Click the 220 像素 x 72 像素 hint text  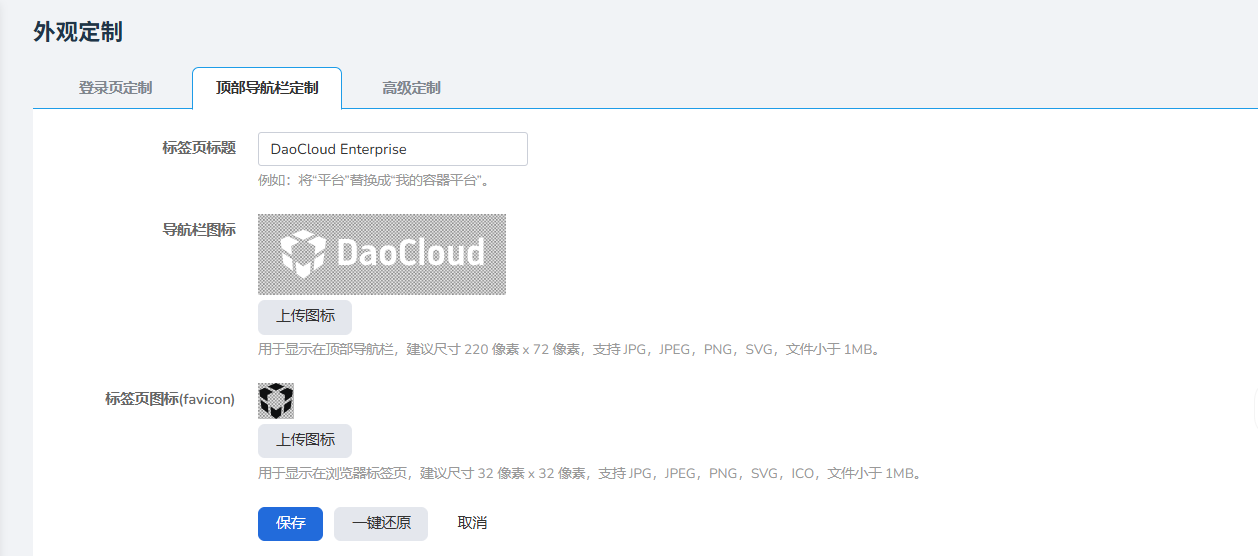570,350
